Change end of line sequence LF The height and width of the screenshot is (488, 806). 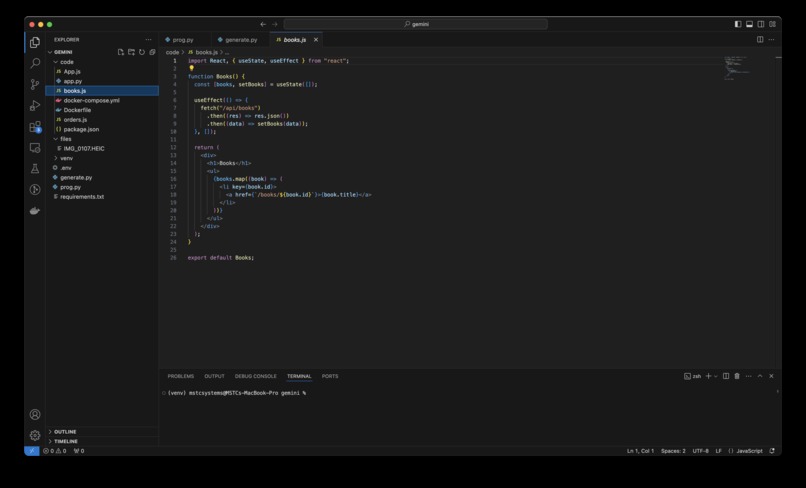click(718, 451)
